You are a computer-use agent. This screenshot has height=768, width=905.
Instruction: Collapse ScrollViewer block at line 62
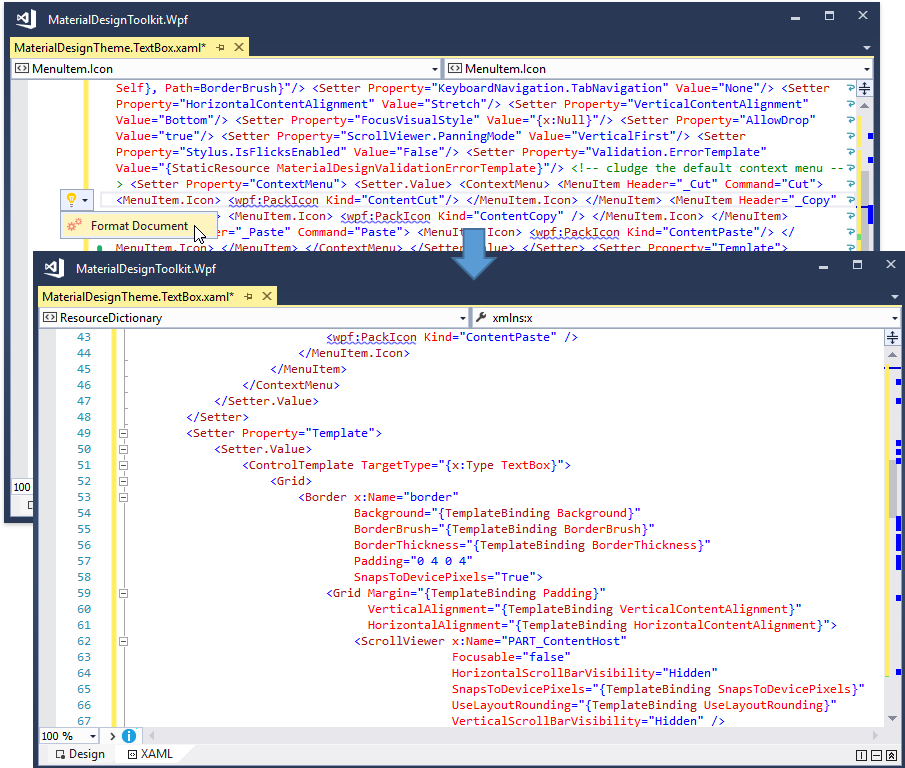(124, 641)
